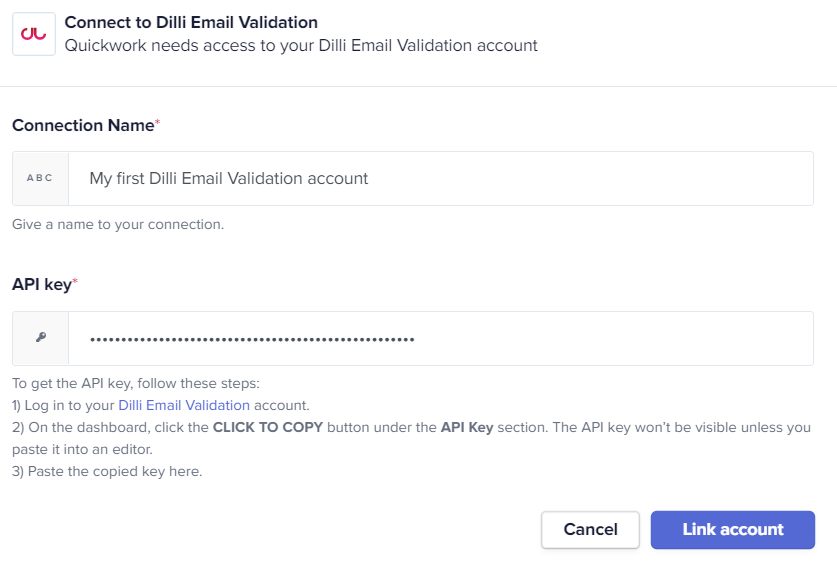The image size is (837, 566).
Task: Click the "Paste the copied key here" step
Action: pyautogui.click(x=107, y=471)
